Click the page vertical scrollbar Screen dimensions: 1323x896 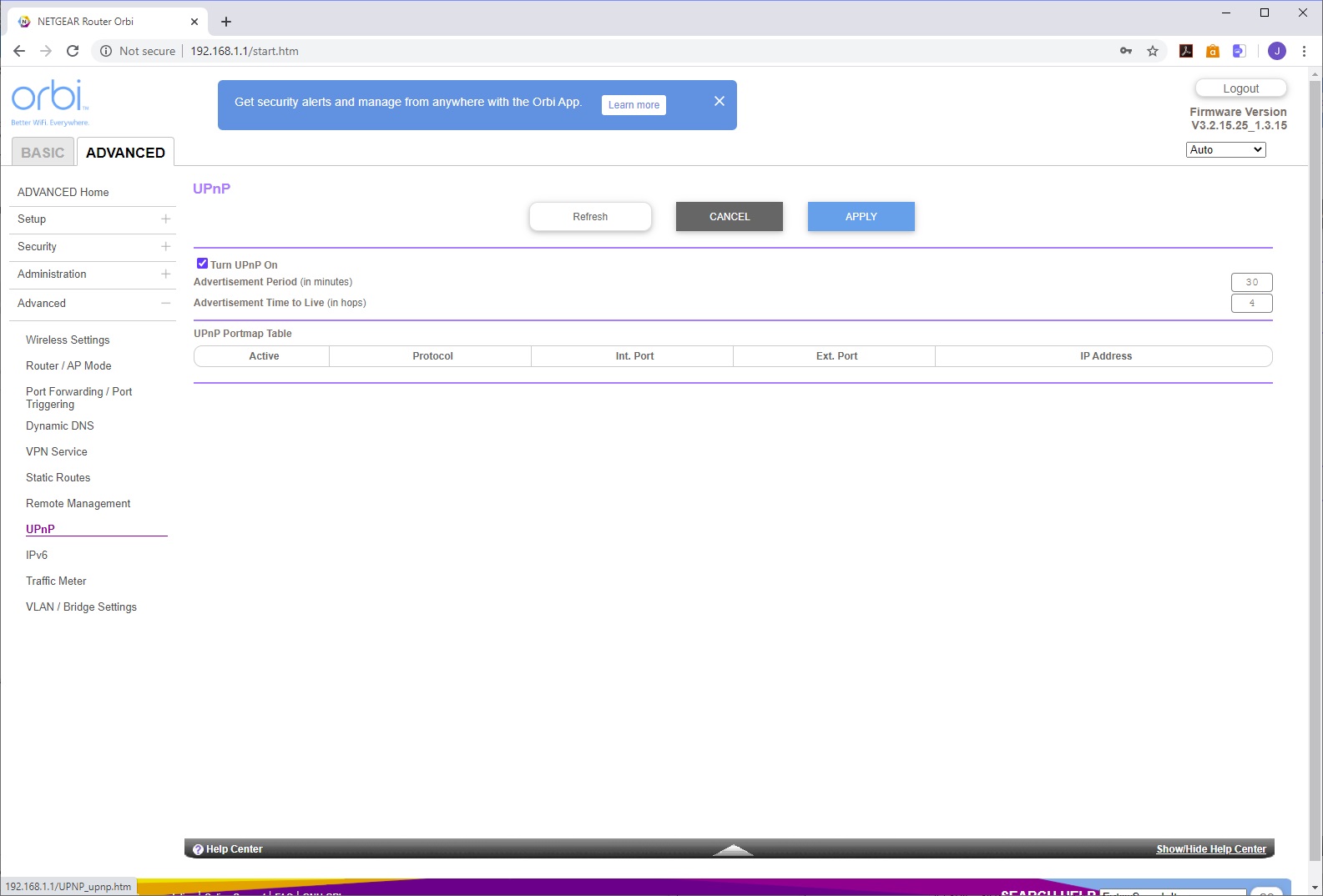pyautogui.click(x=1315, y=471)
